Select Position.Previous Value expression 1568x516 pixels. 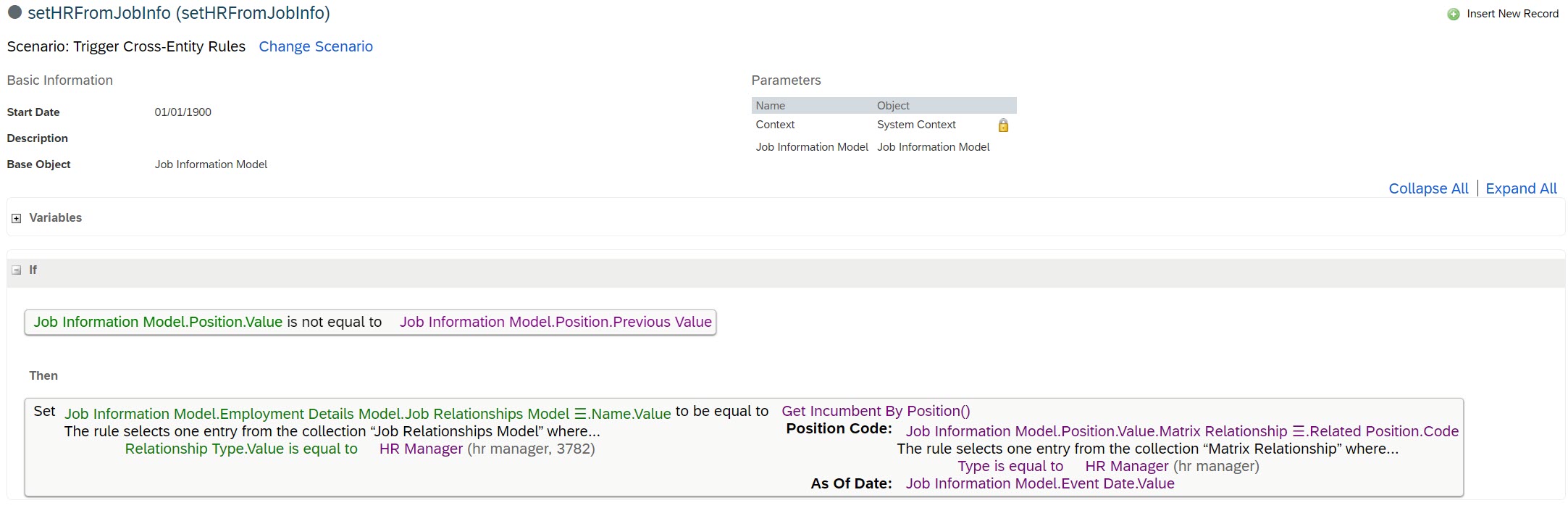coord(555,322)
